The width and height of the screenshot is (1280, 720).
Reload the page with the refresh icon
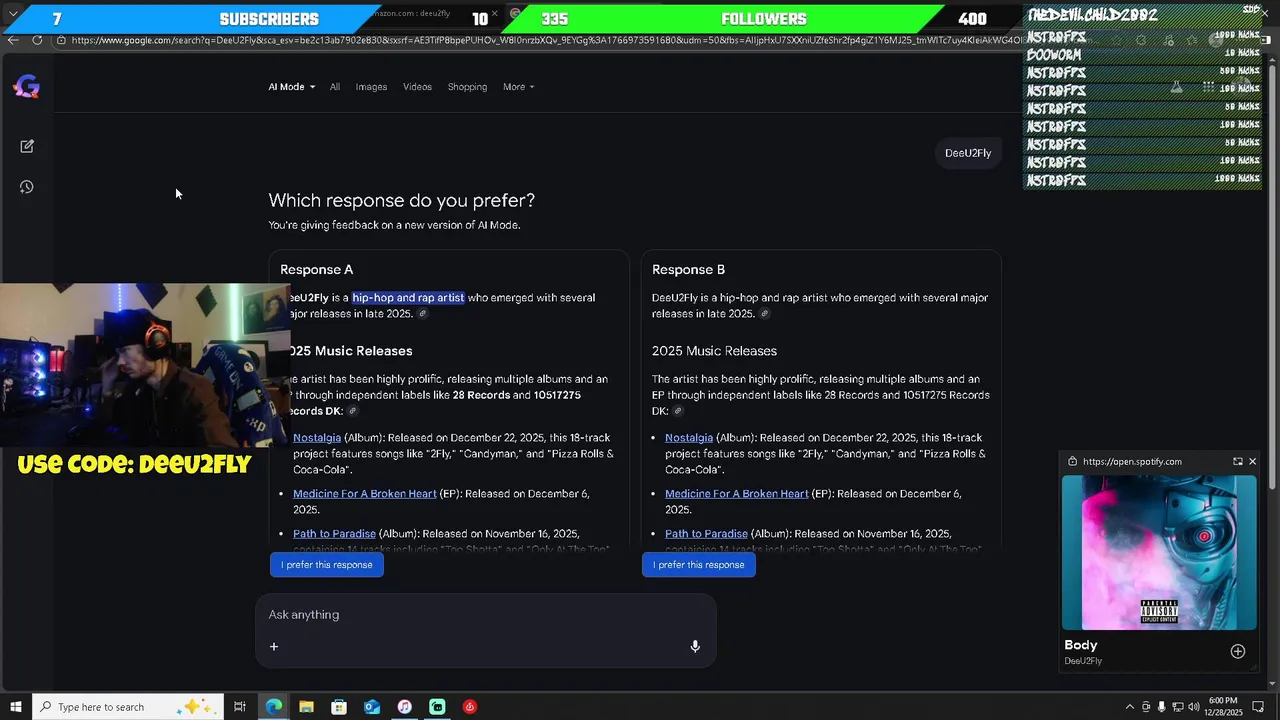coord(37,40)
